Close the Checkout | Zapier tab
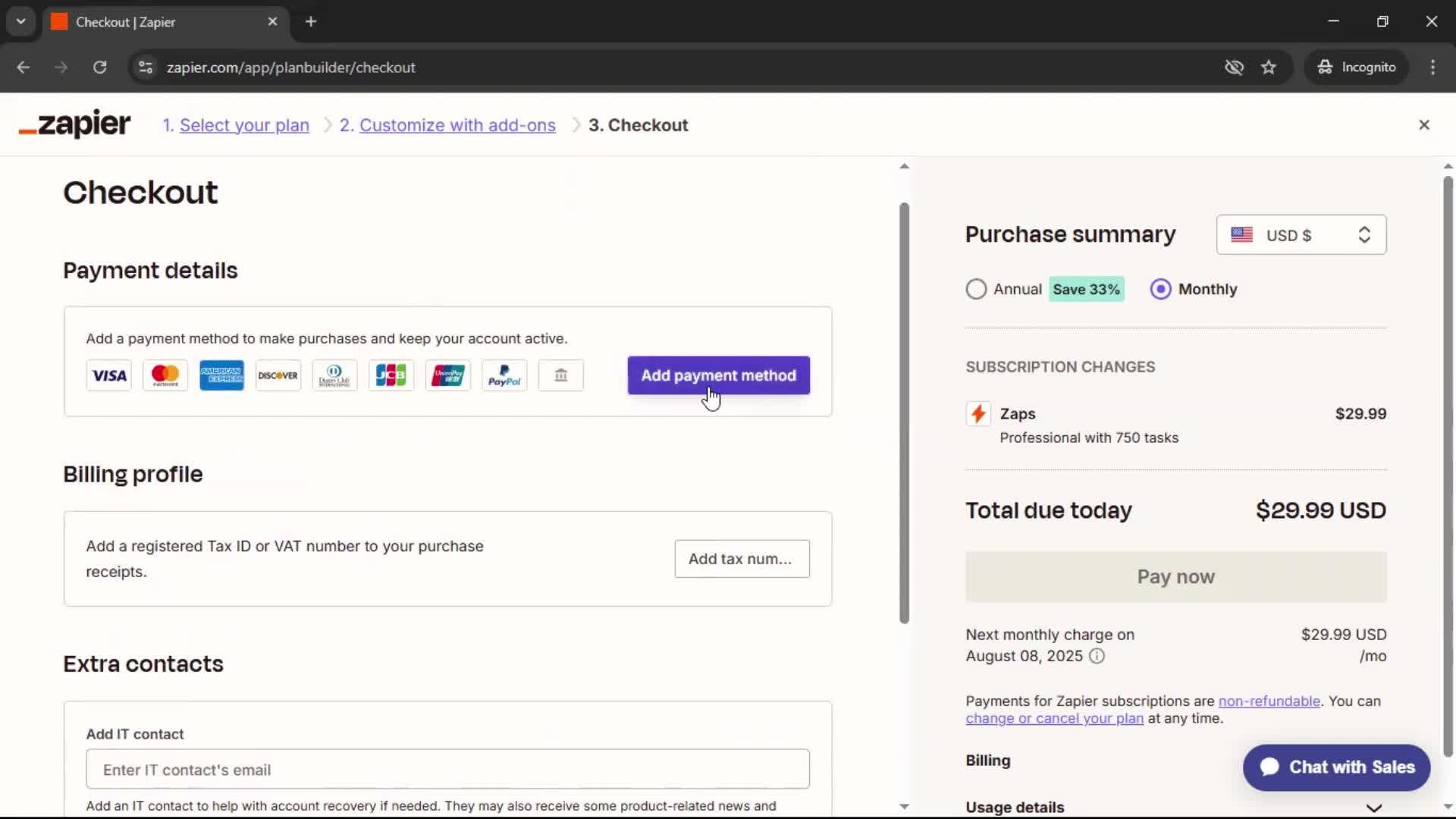 point(272,22)
